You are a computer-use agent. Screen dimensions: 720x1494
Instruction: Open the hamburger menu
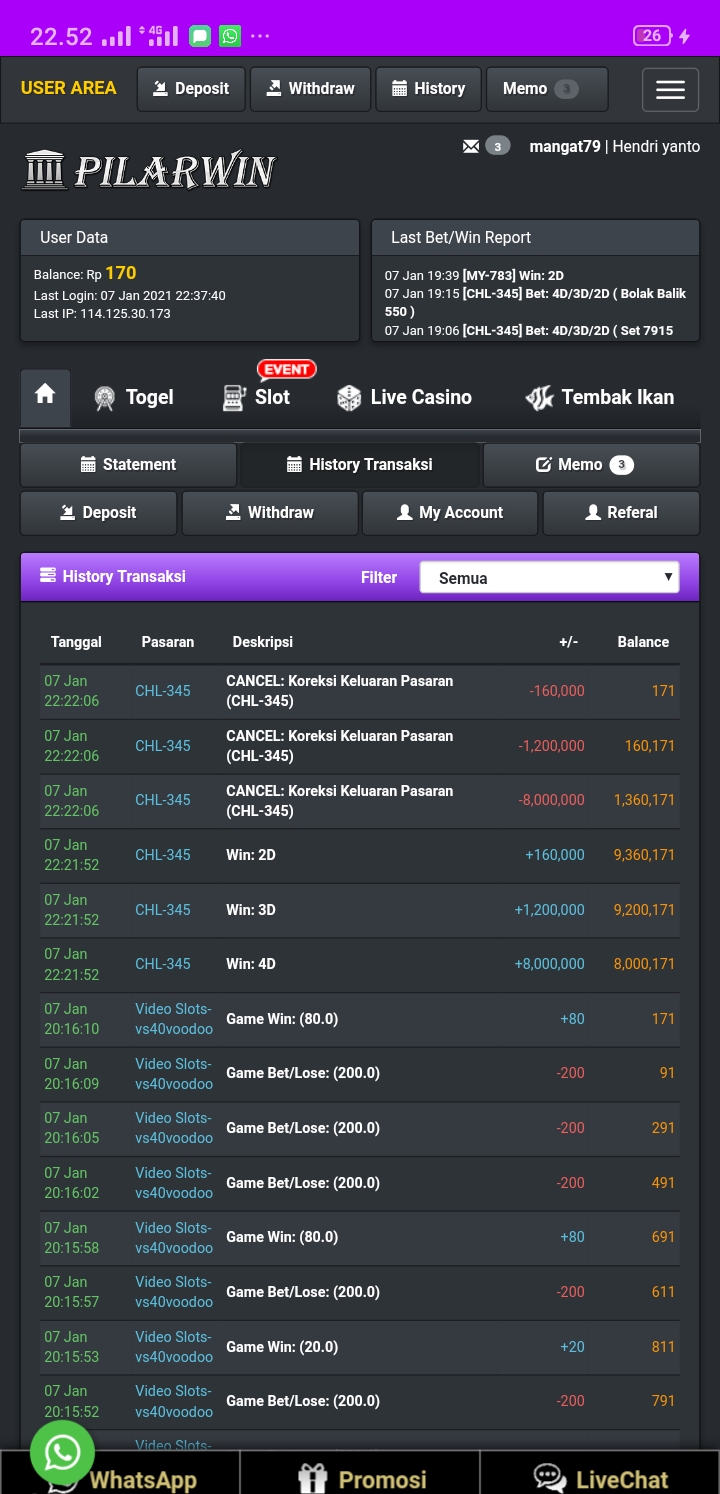[670, 90]
